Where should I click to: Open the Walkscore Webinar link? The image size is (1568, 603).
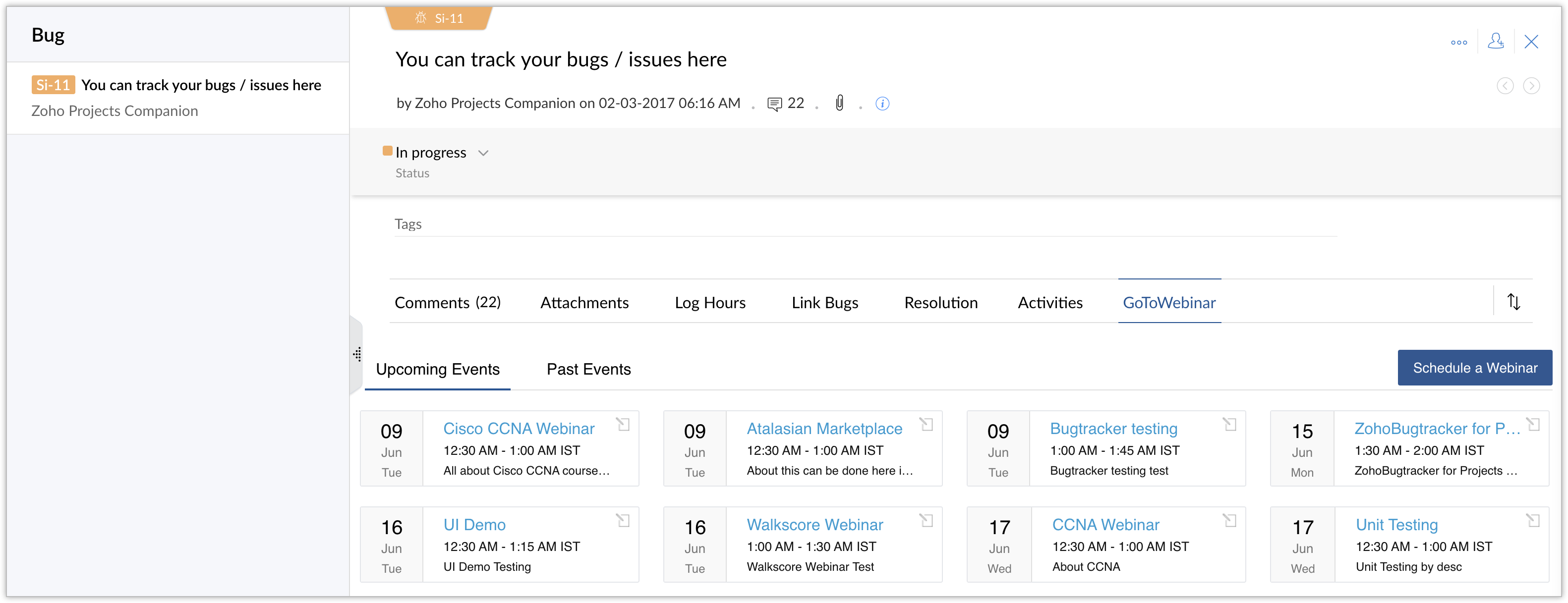814,525
